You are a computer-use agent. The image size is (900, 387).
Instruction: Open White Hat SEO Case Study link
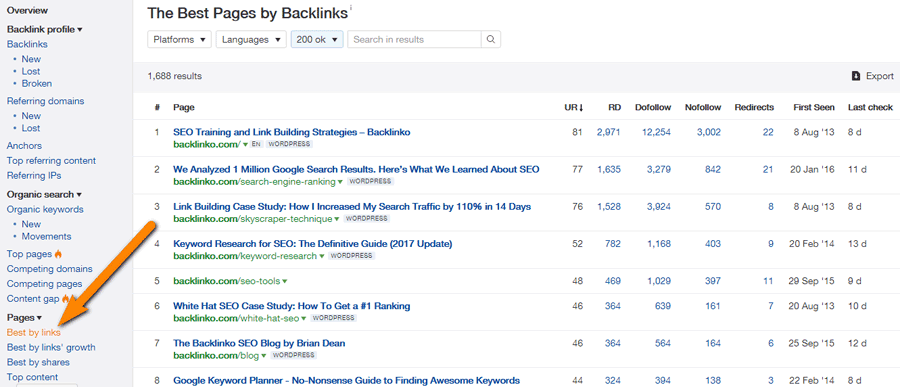click(292, 306)
